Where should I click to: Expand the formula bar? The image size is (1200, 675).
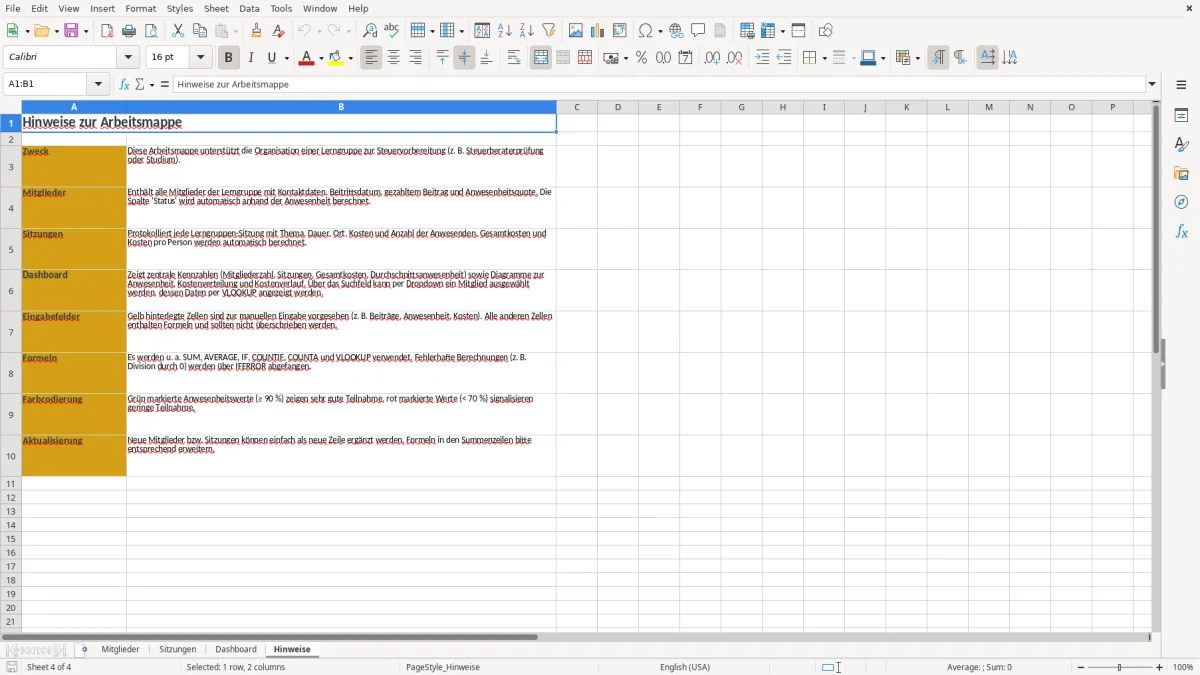(1153, 85)
